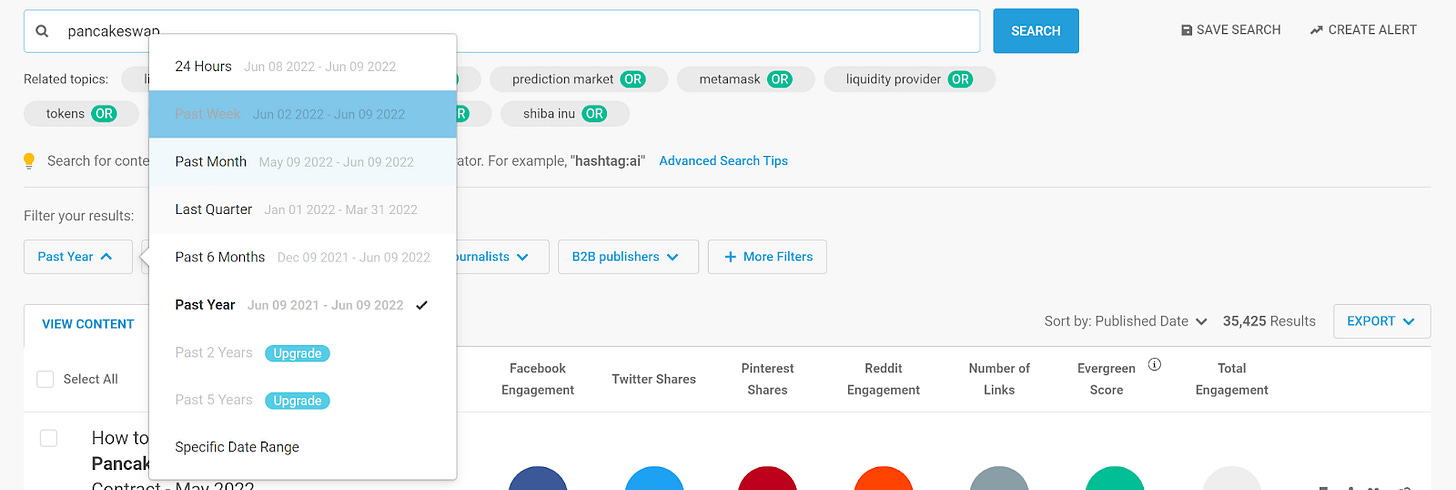This screenshot has height=490, width=1456.
Task: Click the 35,425 Results count
Action: point(1269,321)
